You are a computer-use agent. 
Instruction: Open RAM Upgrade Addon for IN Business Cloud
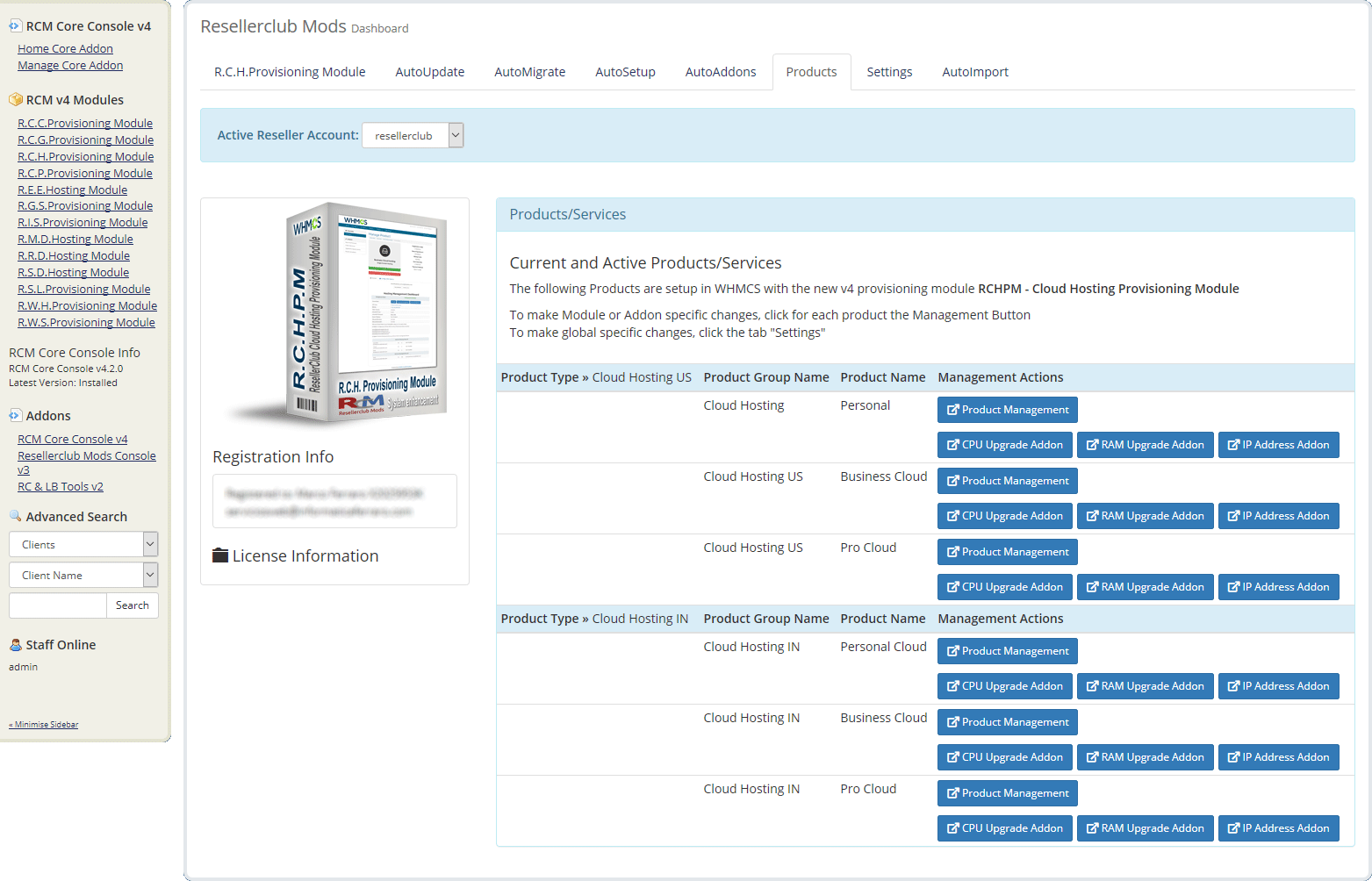(1145, 757)
